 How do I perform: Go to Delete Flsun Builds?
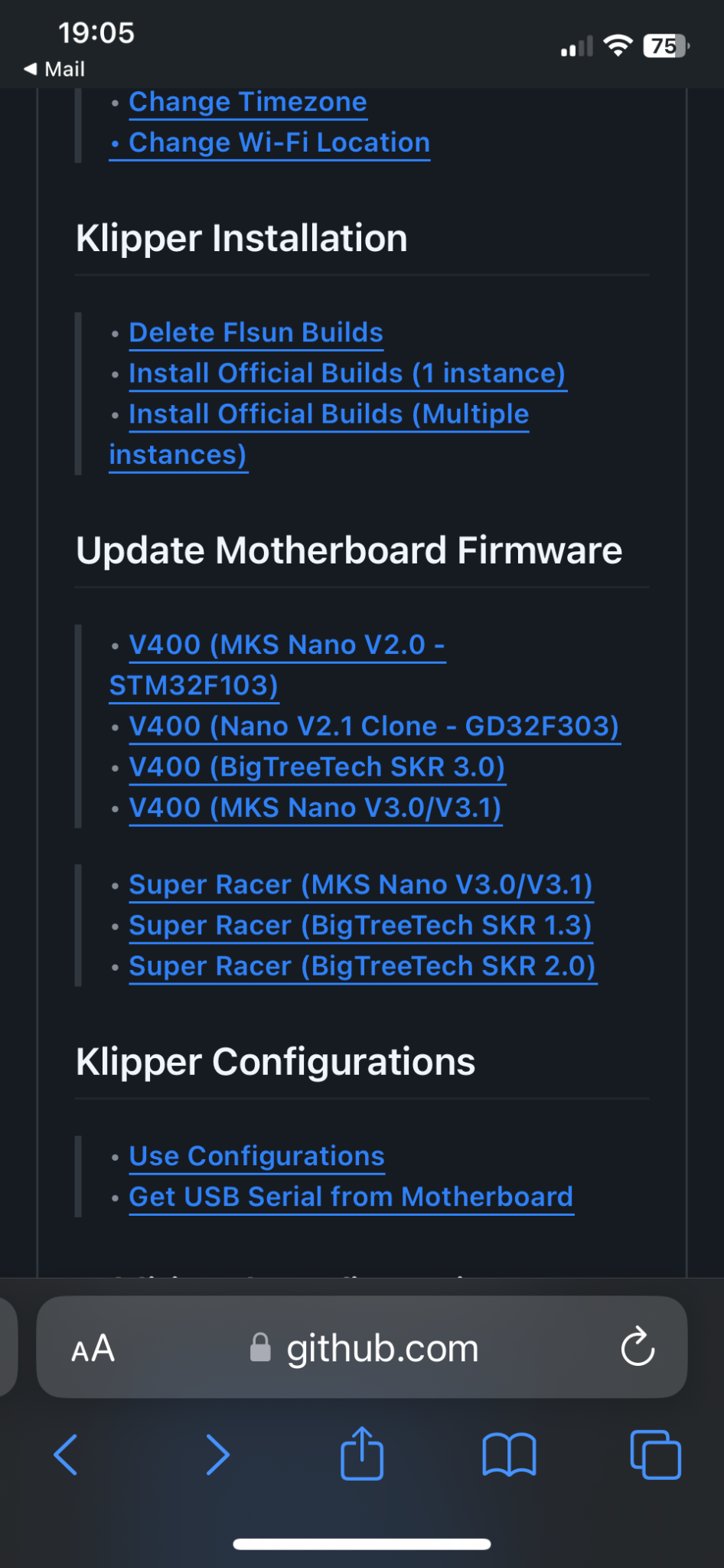point(256,332)
